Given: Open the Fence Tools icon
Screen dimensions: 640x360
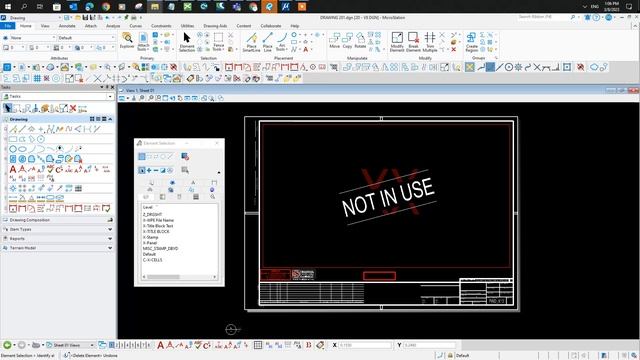Looking at the screenshot, I should pos(218,42).
